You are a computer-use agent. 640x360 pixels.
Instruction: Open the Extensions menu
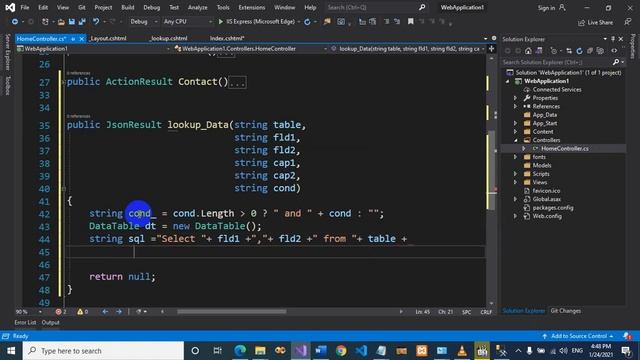coord(251,7)
